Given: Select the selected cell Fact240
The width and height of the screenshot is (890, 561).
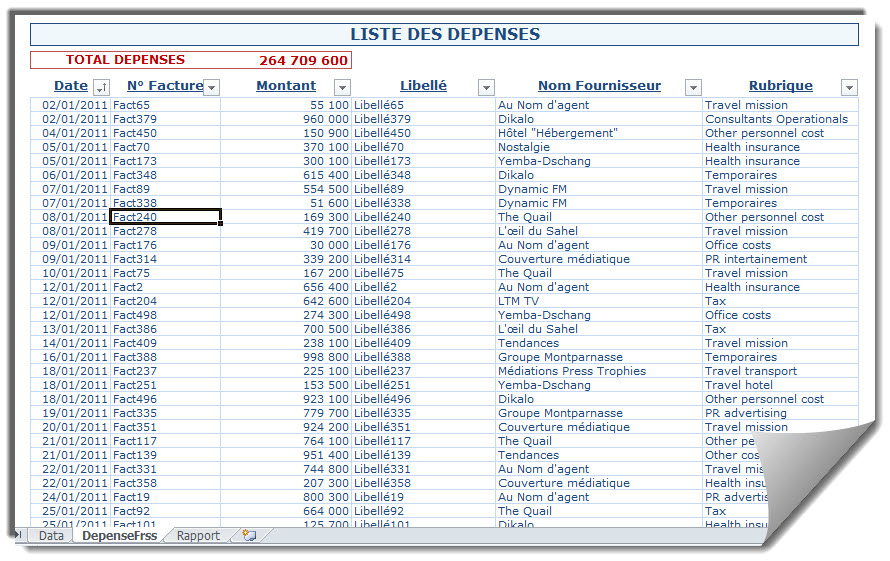Looking at the screenshot, I should [165, 217].
